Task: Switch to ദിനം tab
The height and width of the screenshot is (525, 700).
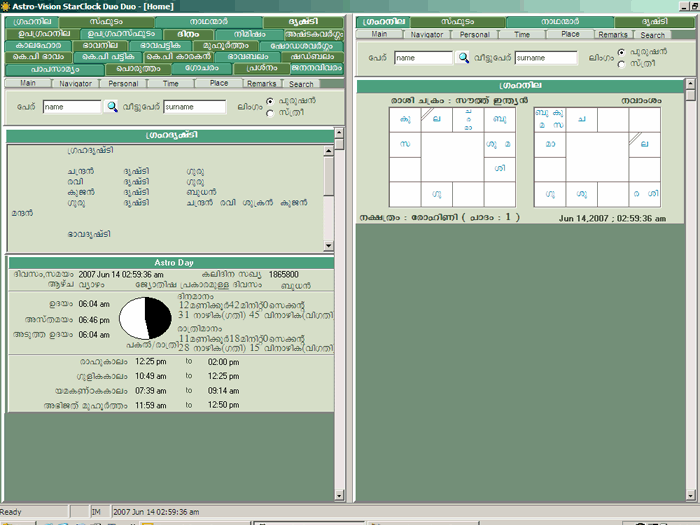Action: point(188,34)
